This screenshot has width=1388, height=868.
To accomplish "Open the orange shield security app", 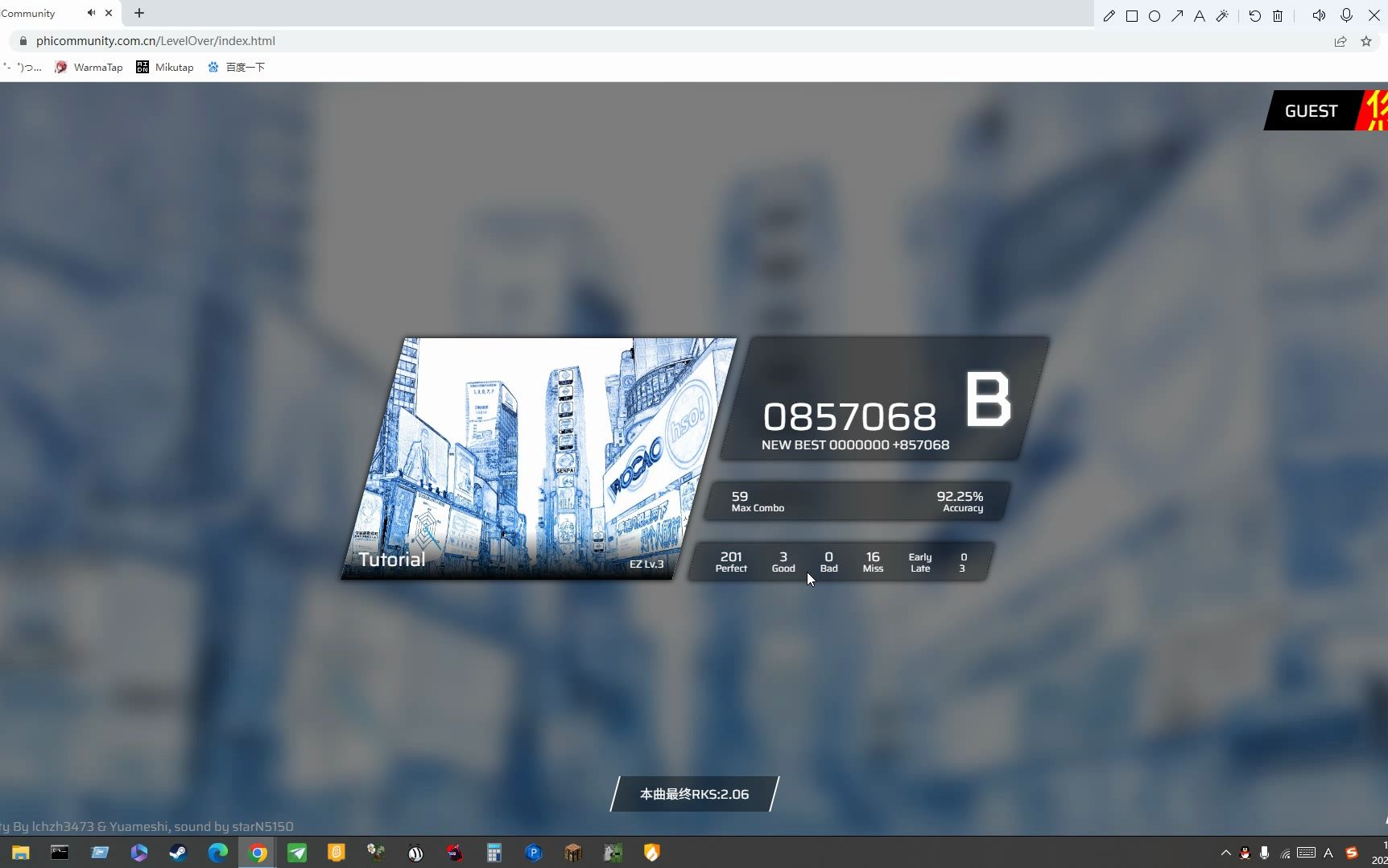I will point(652,853).
